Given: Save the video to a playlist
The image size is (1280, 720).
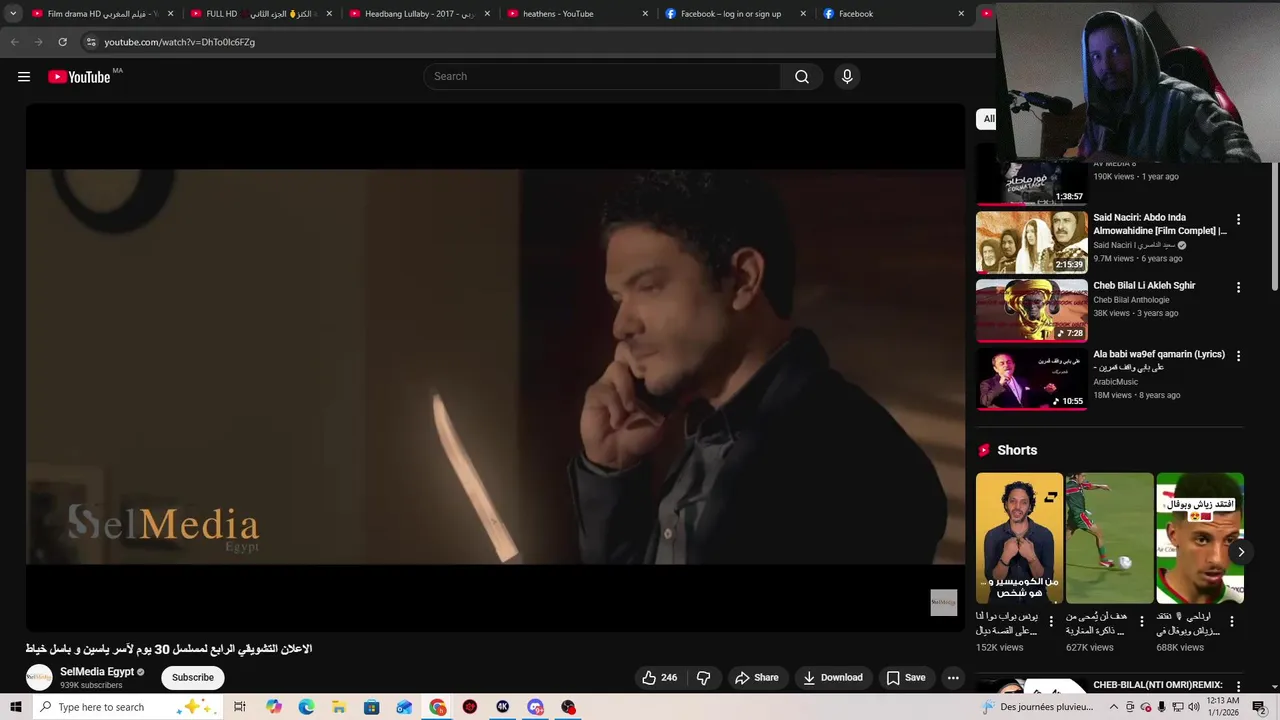Looking at the screenshot, I should [906, 677].
